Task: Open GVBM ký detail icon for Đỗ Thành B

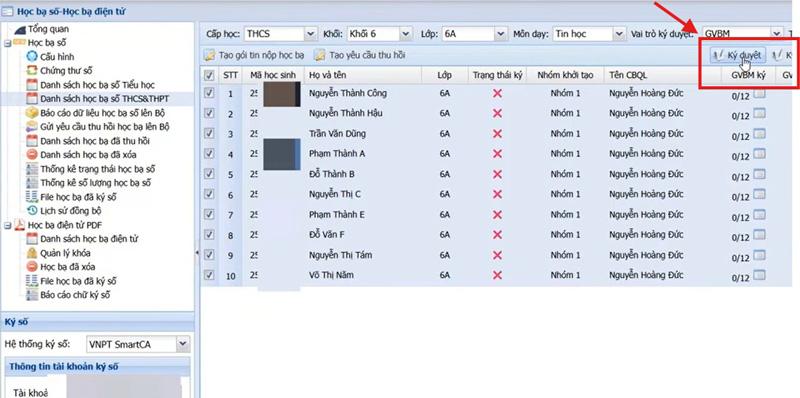Action: tap(759, 175)
